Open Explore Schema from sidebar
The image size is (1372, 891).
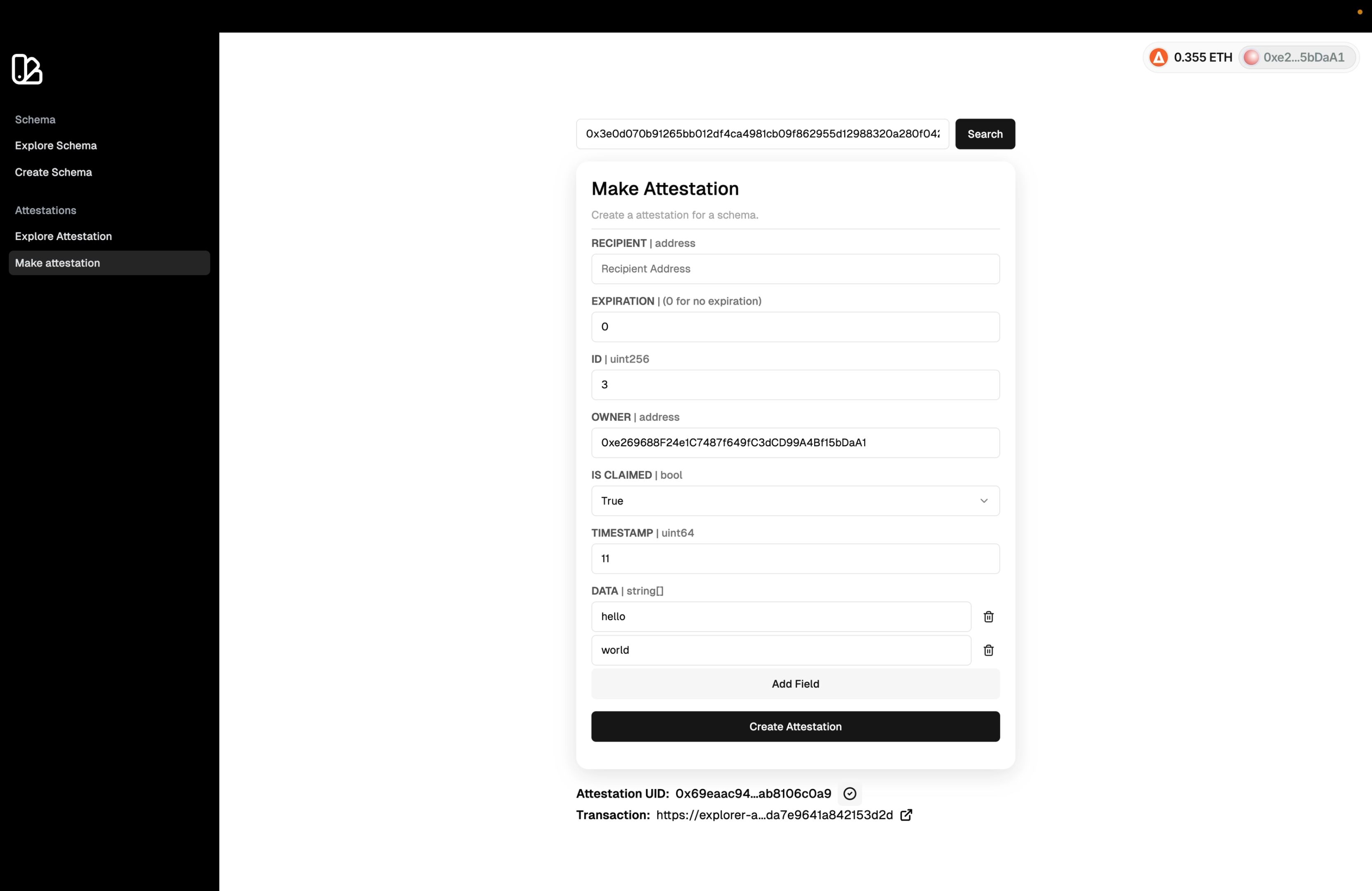coord(55,145)
